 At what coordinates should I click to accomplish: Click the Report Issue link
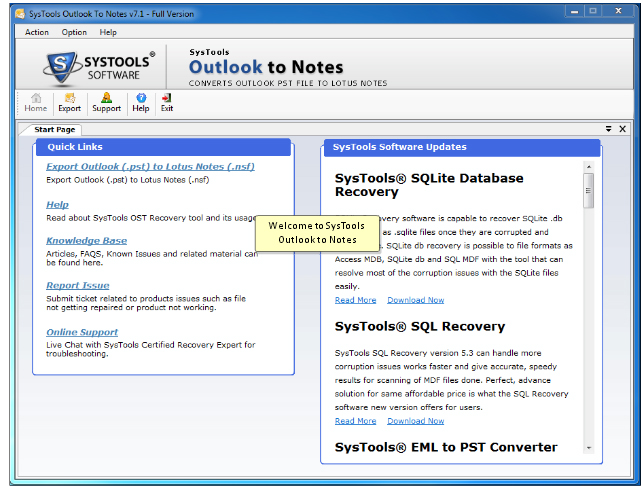click(77, 286)
